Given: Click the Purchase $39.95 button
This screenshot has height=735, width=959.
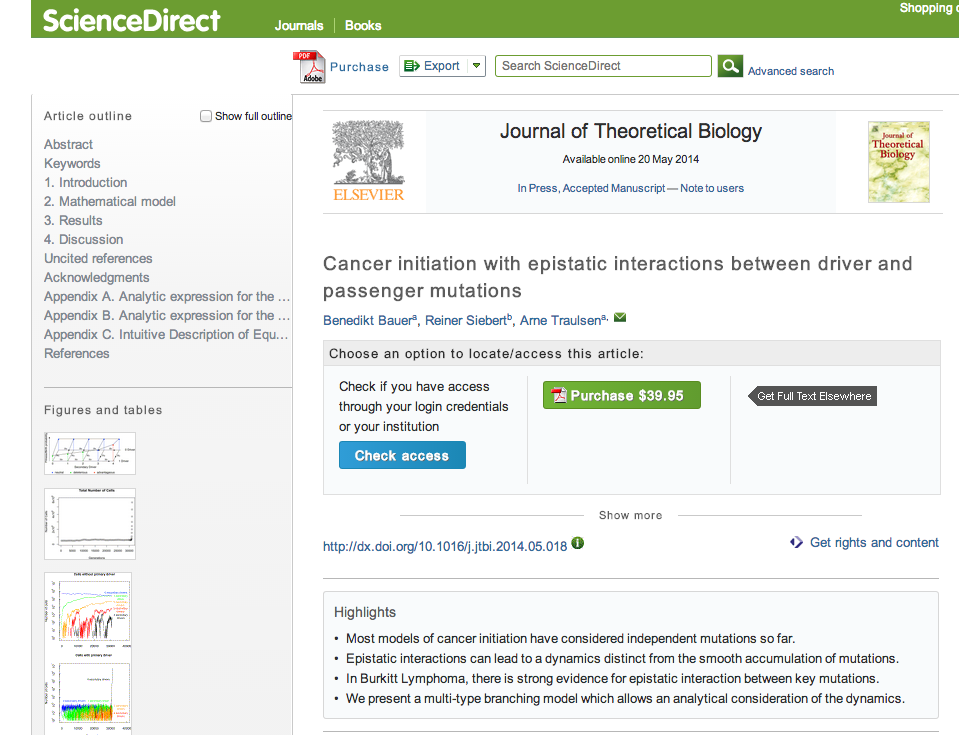Looking at the screenshot, I should tap(621, 395).
